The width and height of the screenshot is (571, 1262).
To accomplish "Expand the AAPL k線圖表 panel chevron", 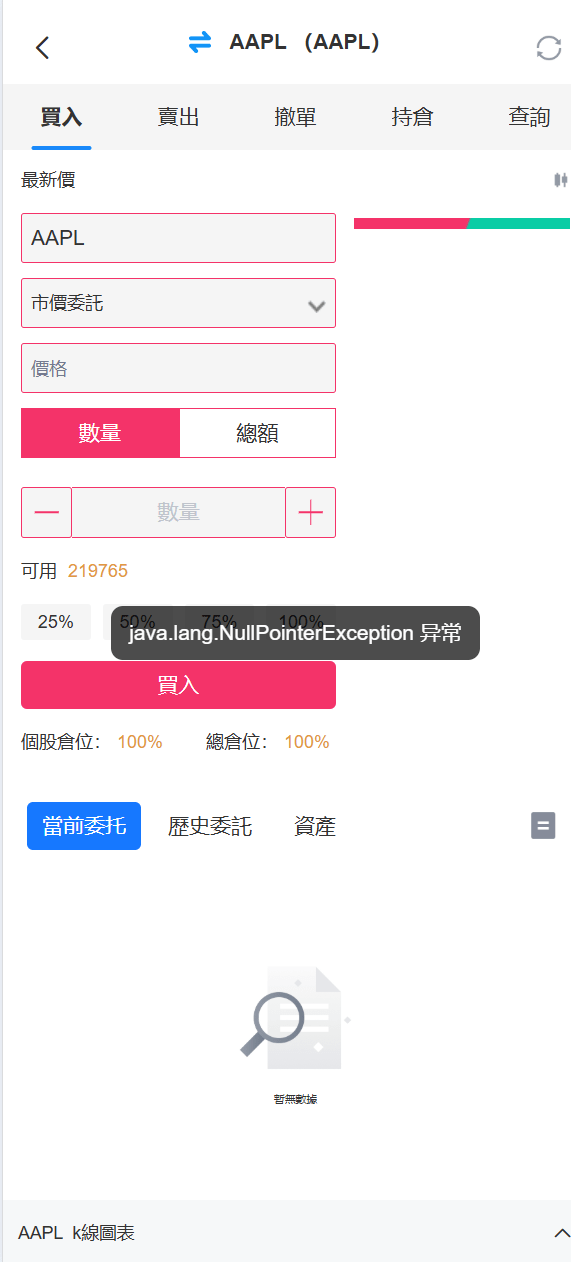I will [x=562, y=1233].
